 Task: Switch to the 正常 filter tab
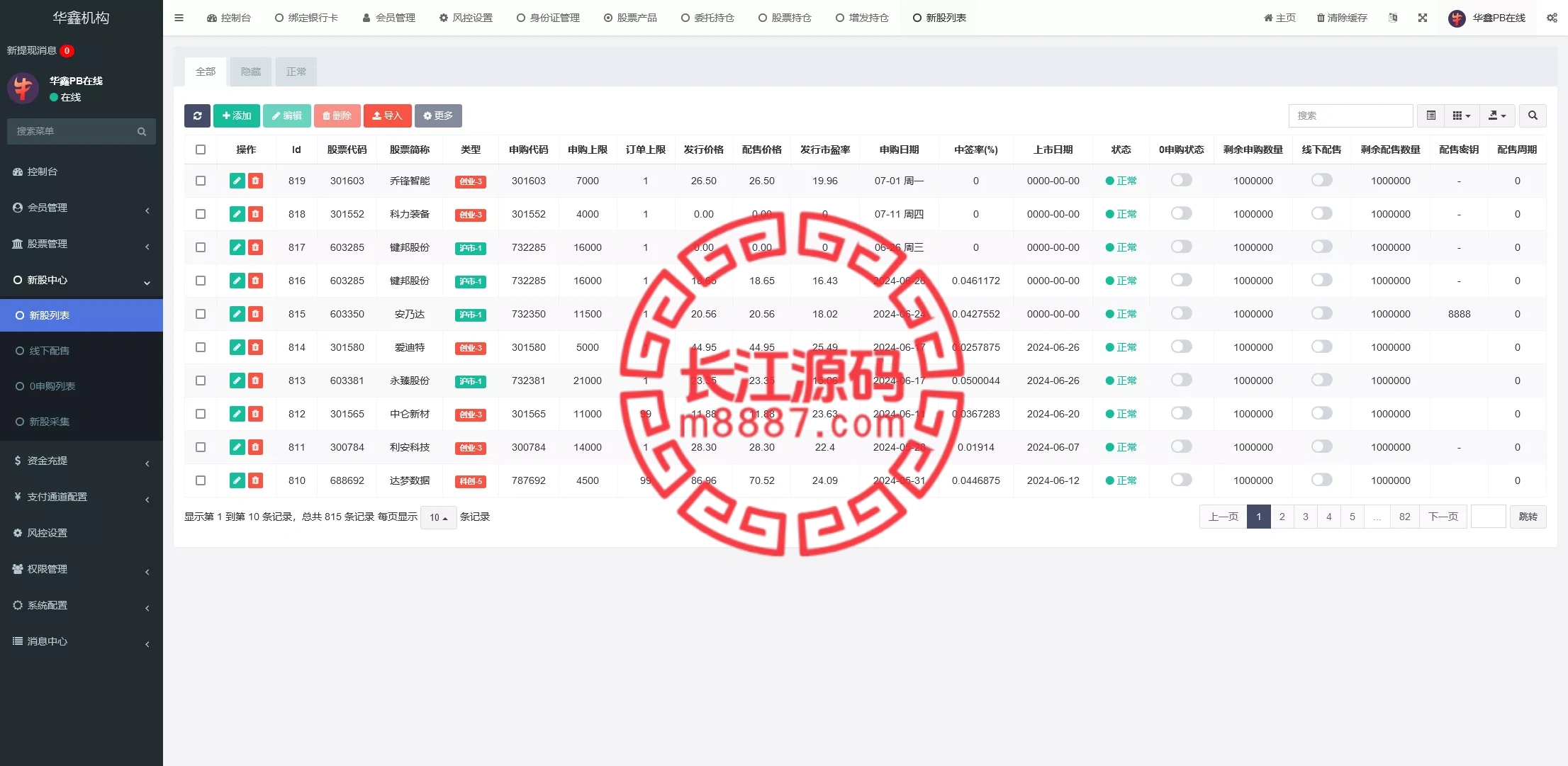click(x=296, y=72)
